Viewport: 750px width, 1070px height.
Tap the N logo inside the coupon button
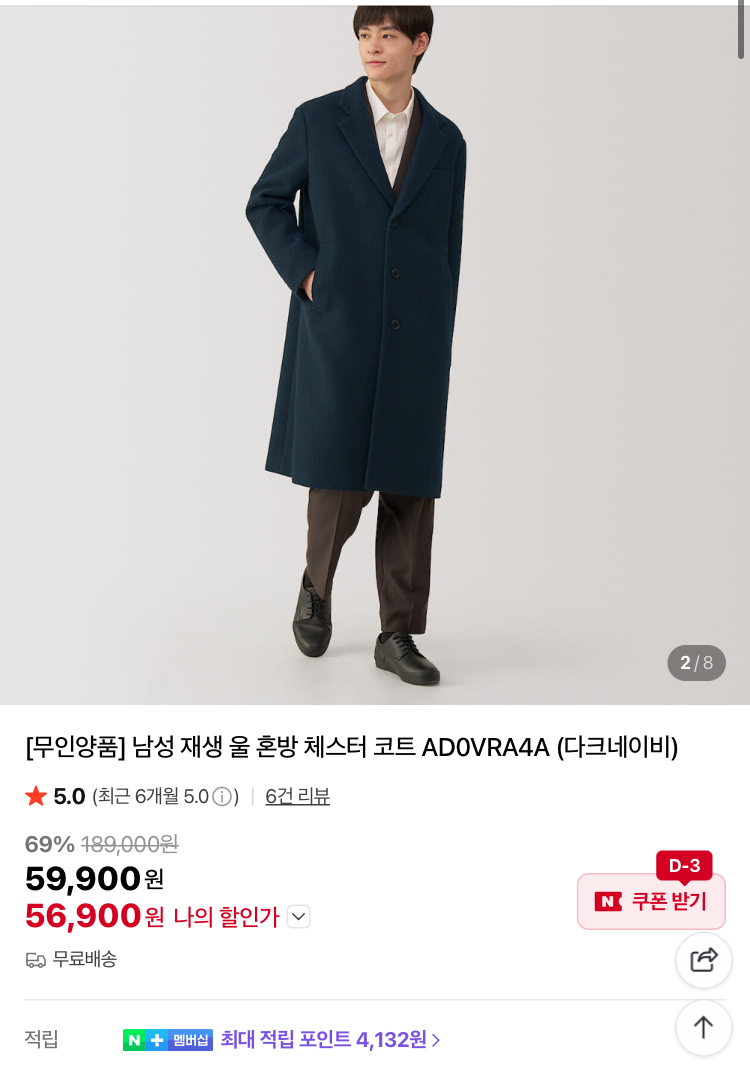pos(608,901)
